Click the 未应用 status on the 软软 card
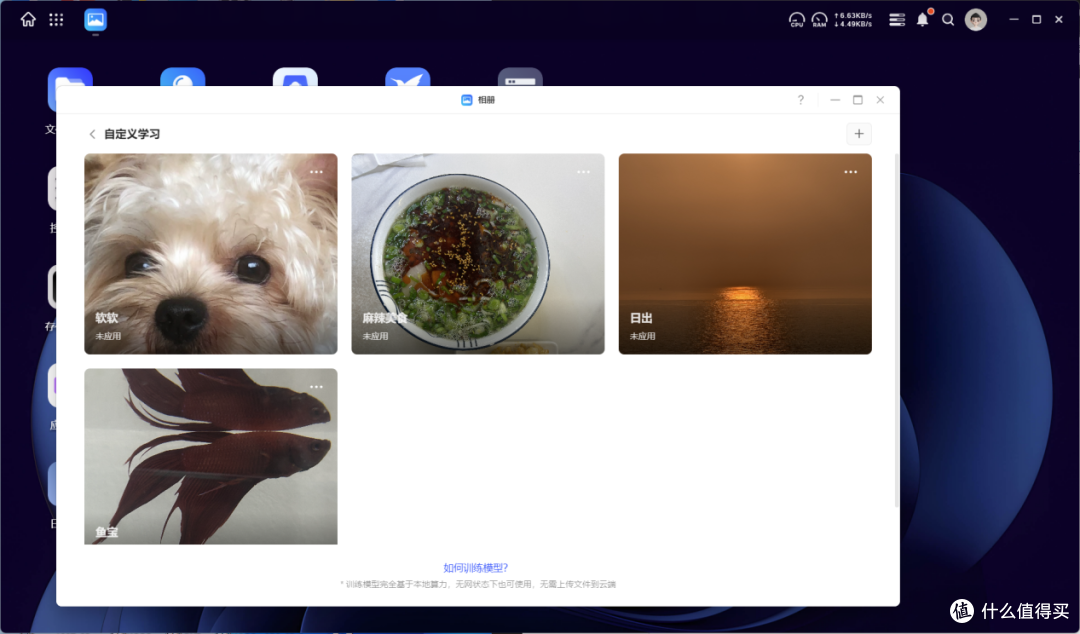This screenshot has width=1080, height=634. coord(108,336)
